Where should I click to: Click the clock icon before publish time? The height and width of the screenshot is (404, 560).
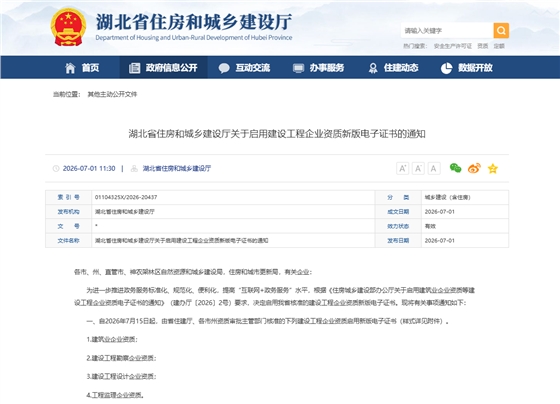56,168
